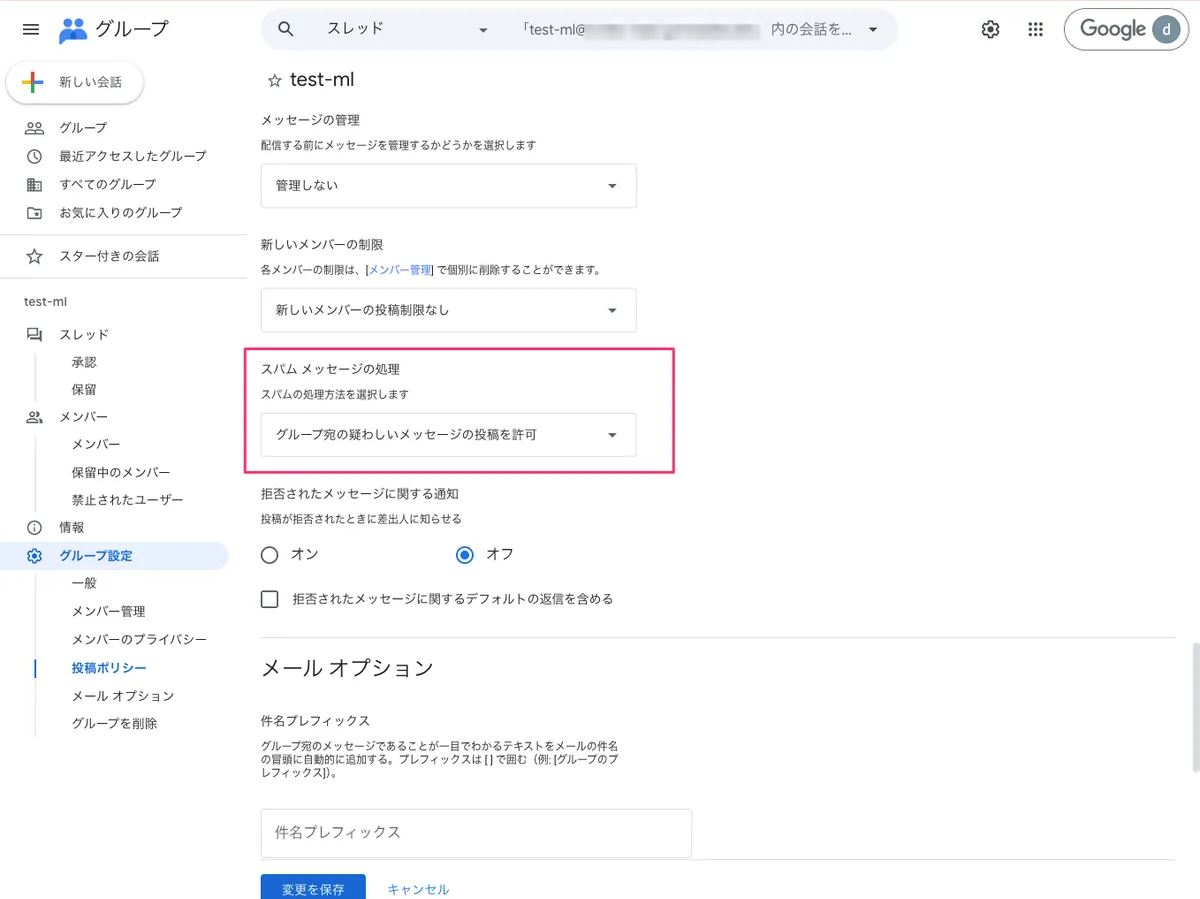Screen dimensions: 1200x899
Task: Open メンバーのプライバシー section
Action: [139, 639]
